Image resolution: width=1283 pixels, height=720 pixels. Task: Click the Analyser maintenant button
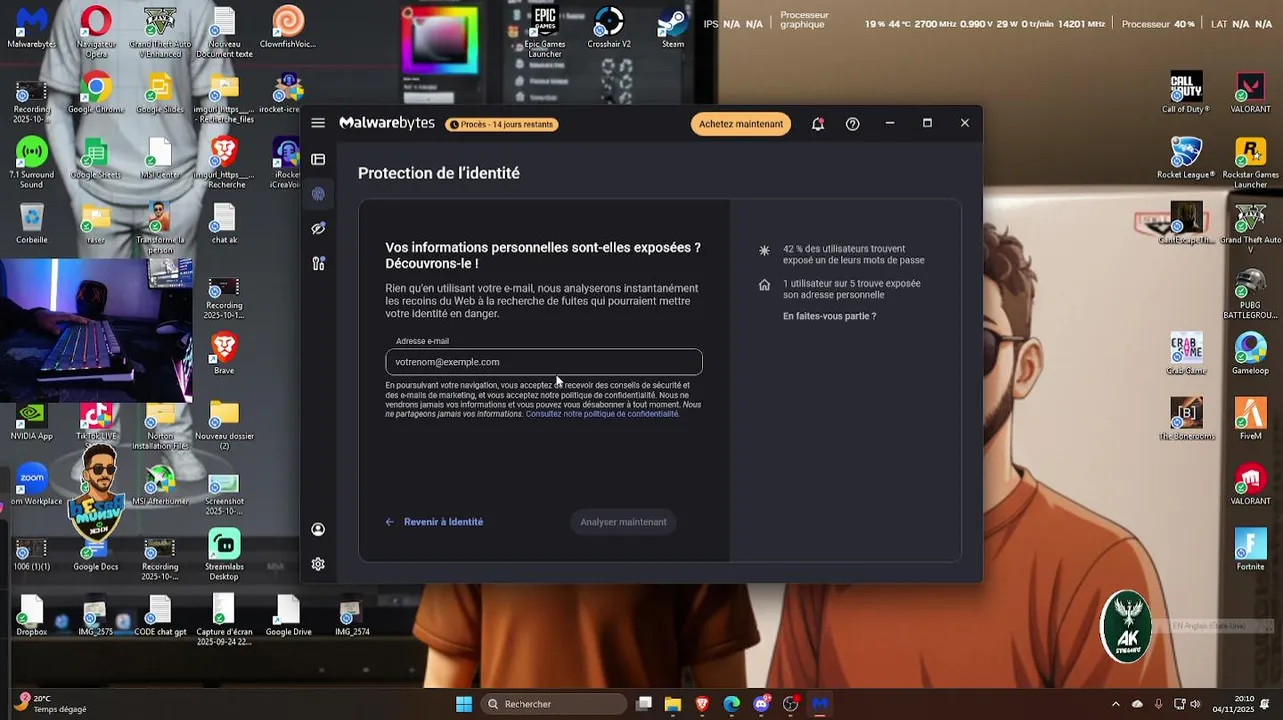tap(623, 522)
